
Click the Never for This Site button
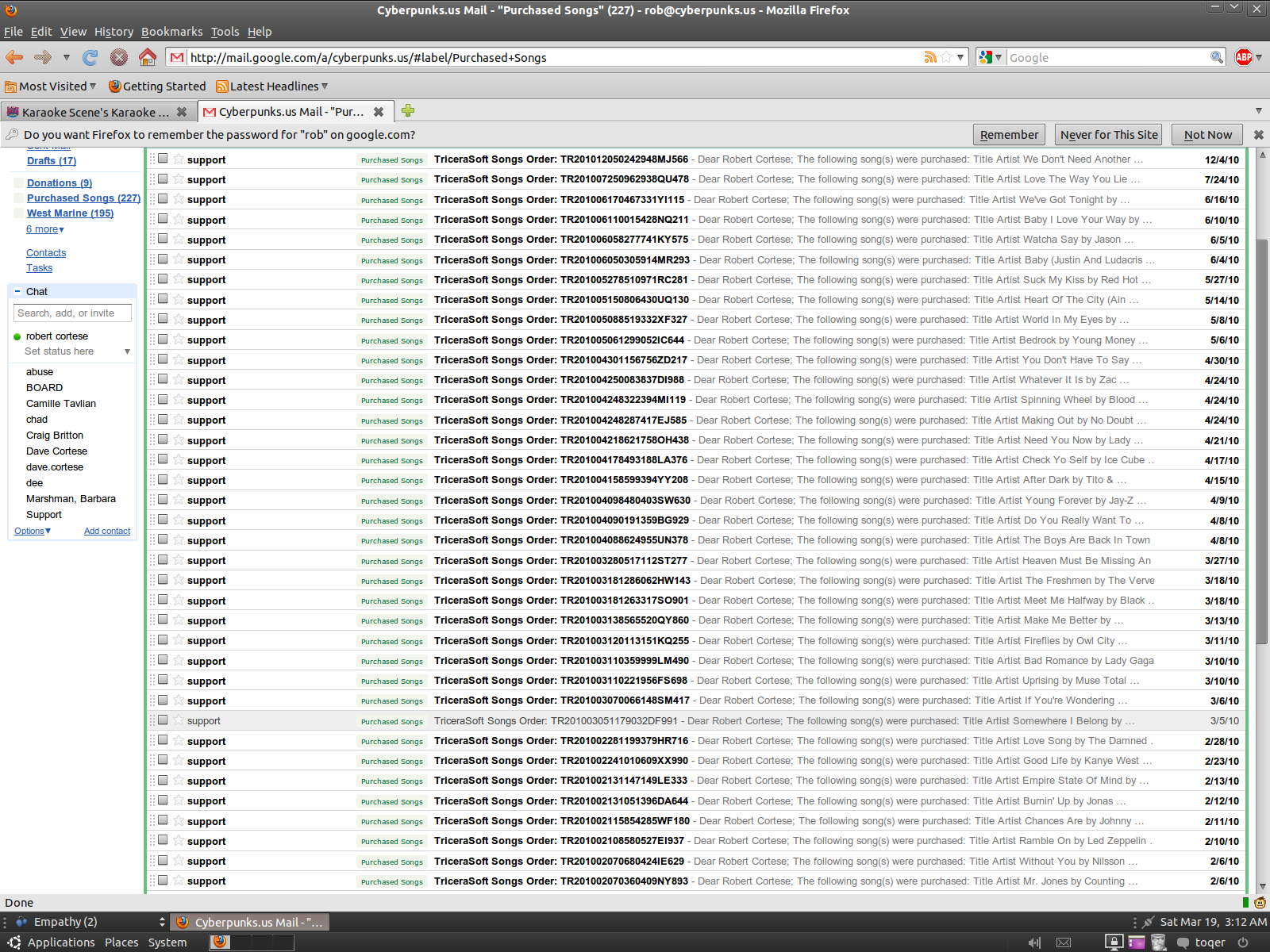[x=1109, y=135]
